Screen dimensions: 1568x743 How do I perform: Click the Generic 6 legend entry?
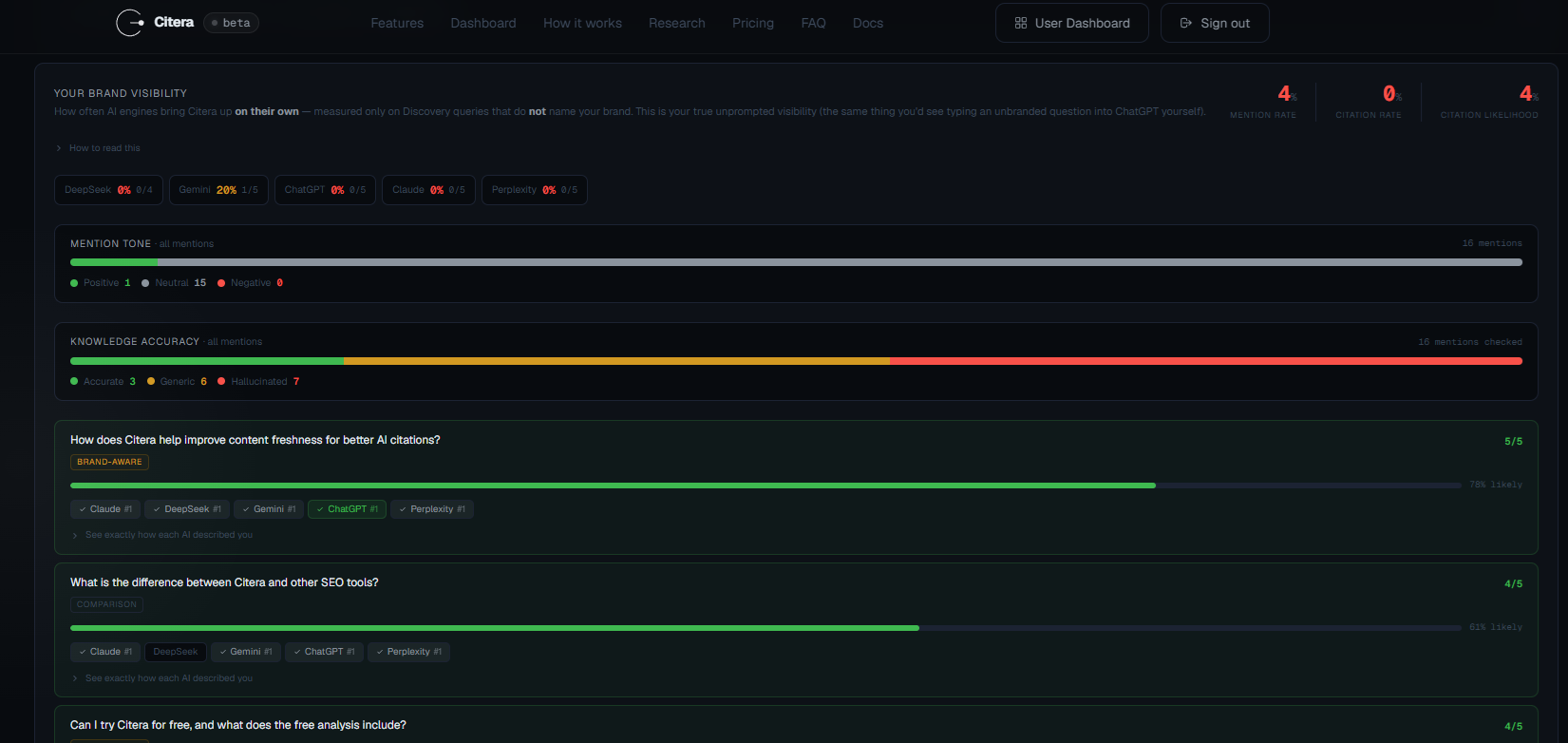(x=178, y=382)
